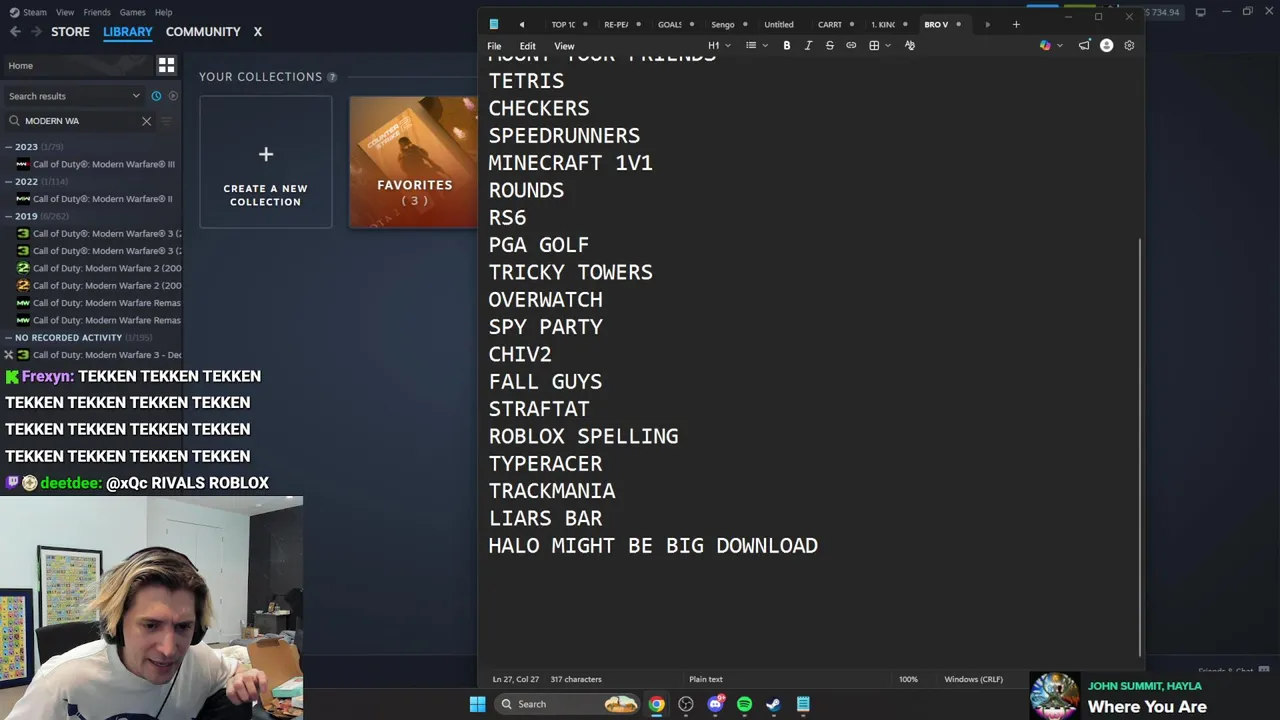Switch Steam library to grid view
Screen dimensions: 1280x720
(x=166, y=65)
